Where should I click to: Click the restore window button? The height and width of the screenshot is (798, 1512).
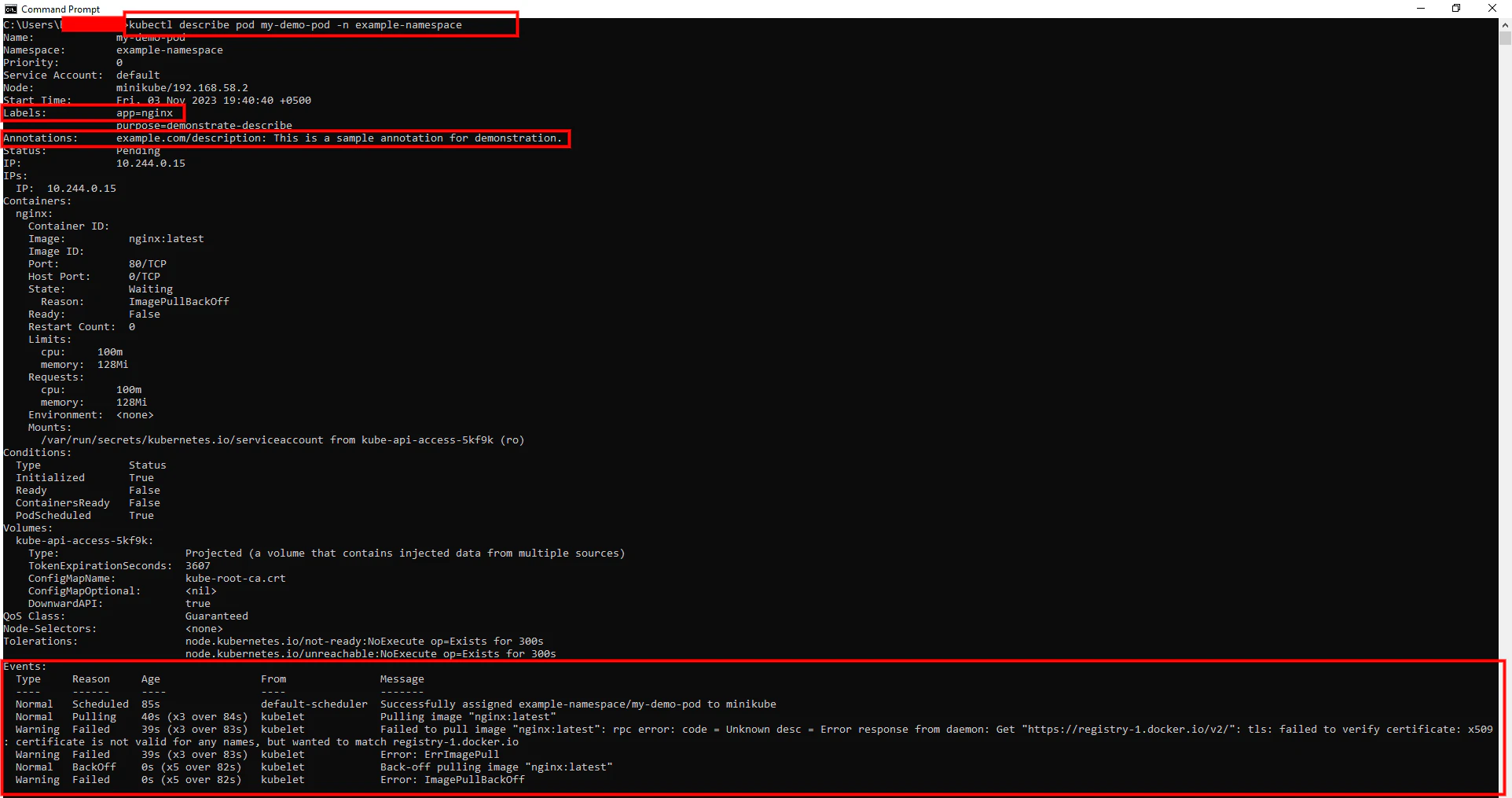pyautogui.click(x=1455, y=9)
